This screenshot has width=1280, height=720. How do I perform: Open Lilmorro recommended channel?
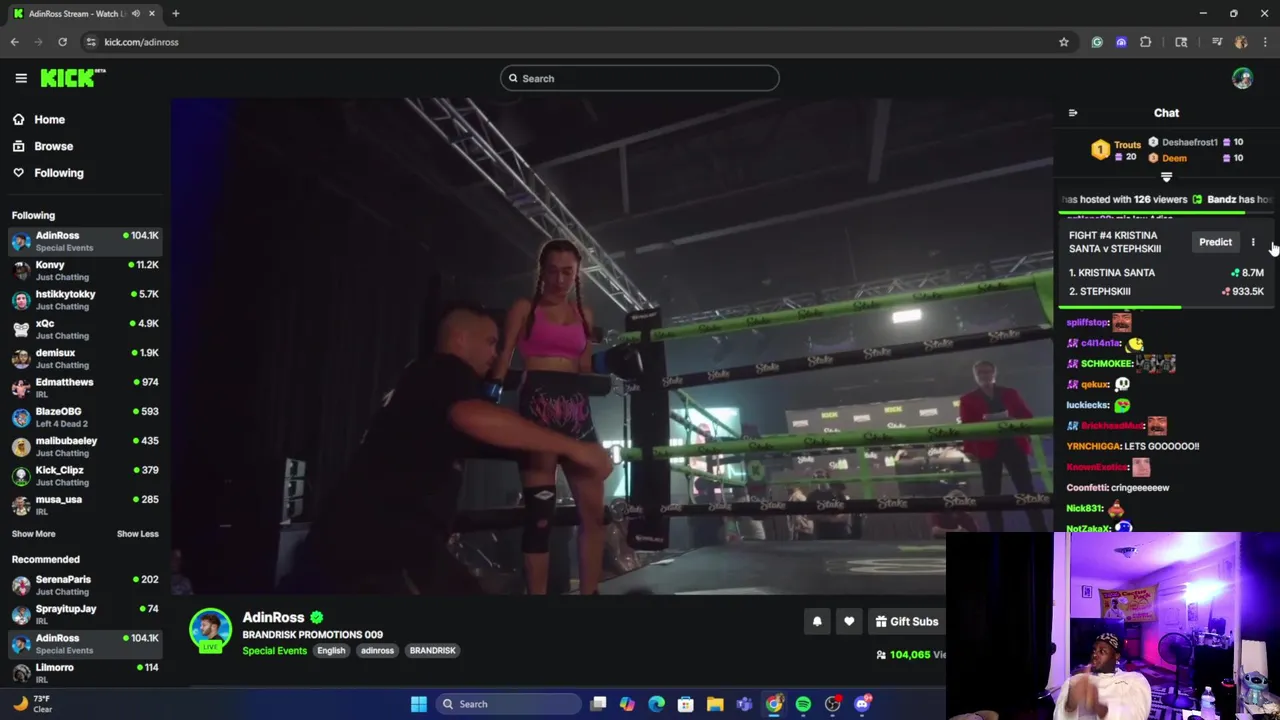pos(85,672)
